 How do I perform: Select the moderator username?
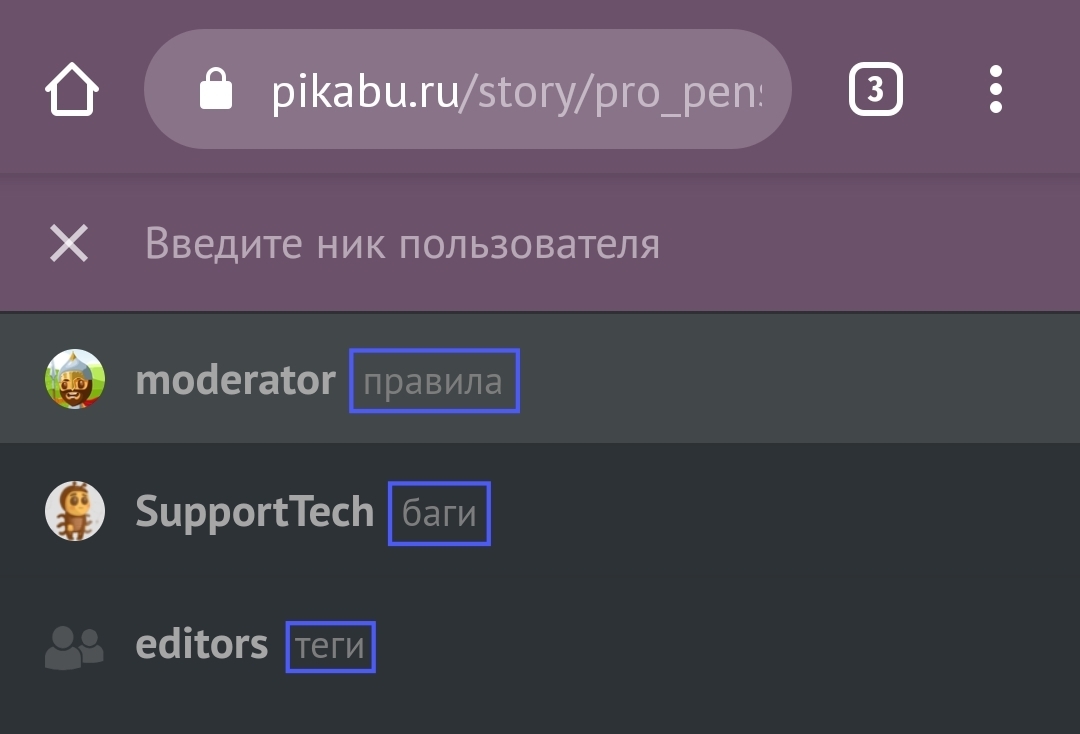[235, 380]
